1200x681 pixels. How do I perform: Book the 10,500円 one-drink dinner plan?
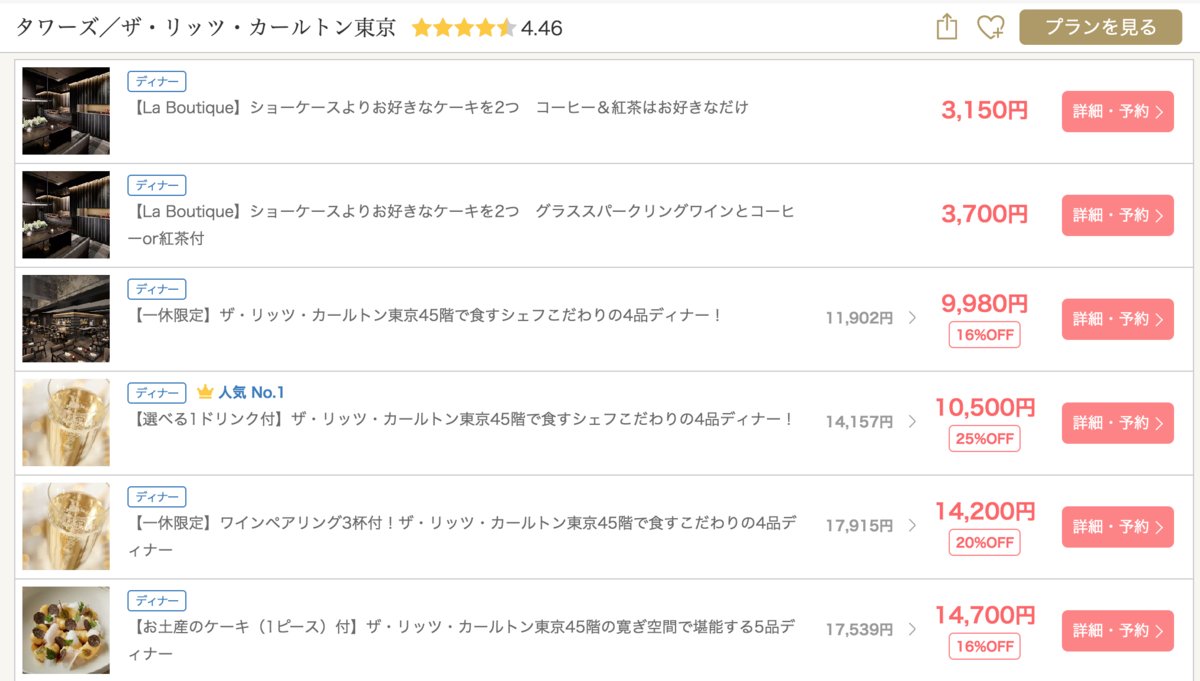1117,423
